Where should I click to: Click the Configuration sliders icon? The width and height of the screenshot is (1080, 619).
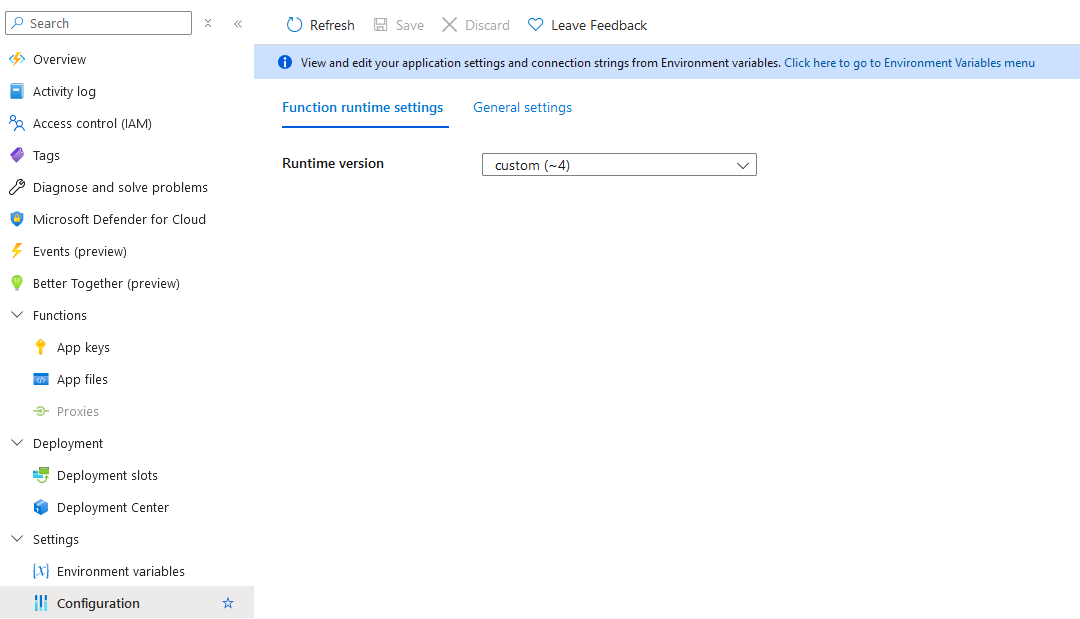pyautogui.click(x=41, y=603)
